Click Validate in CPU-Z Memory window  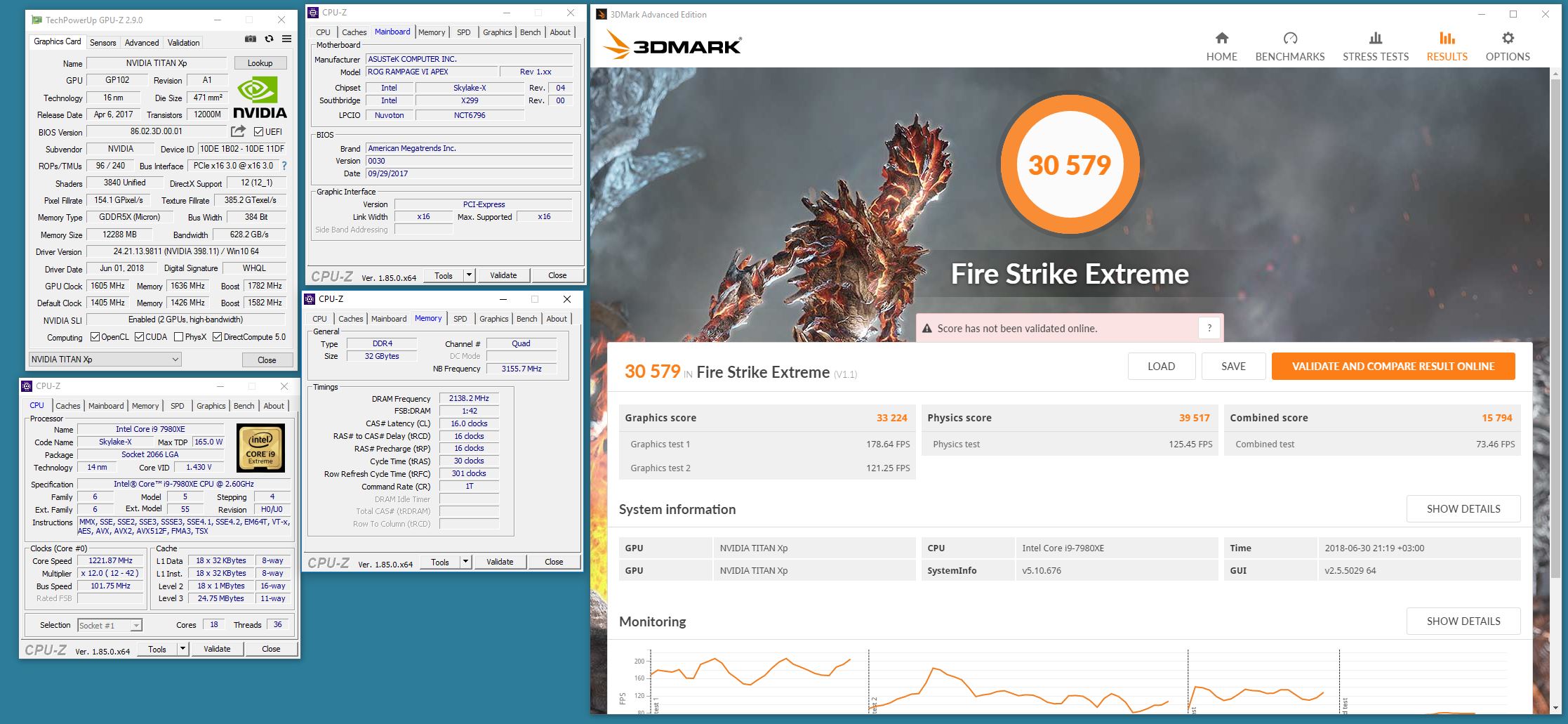500,562
